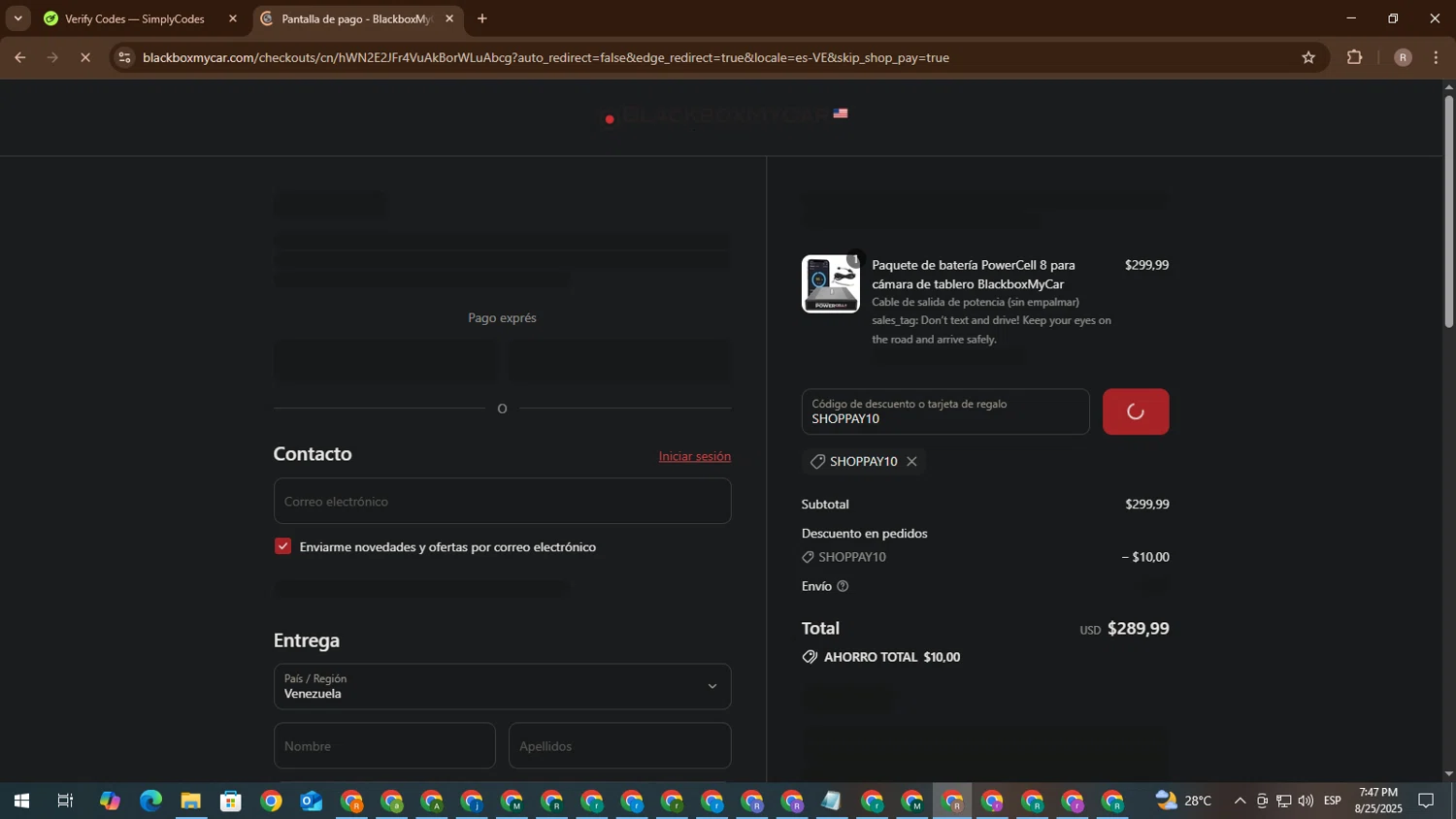Viewport: 1456px width, 819px height.
Task: Open network settings tray icon
Action: point(1283,801)
